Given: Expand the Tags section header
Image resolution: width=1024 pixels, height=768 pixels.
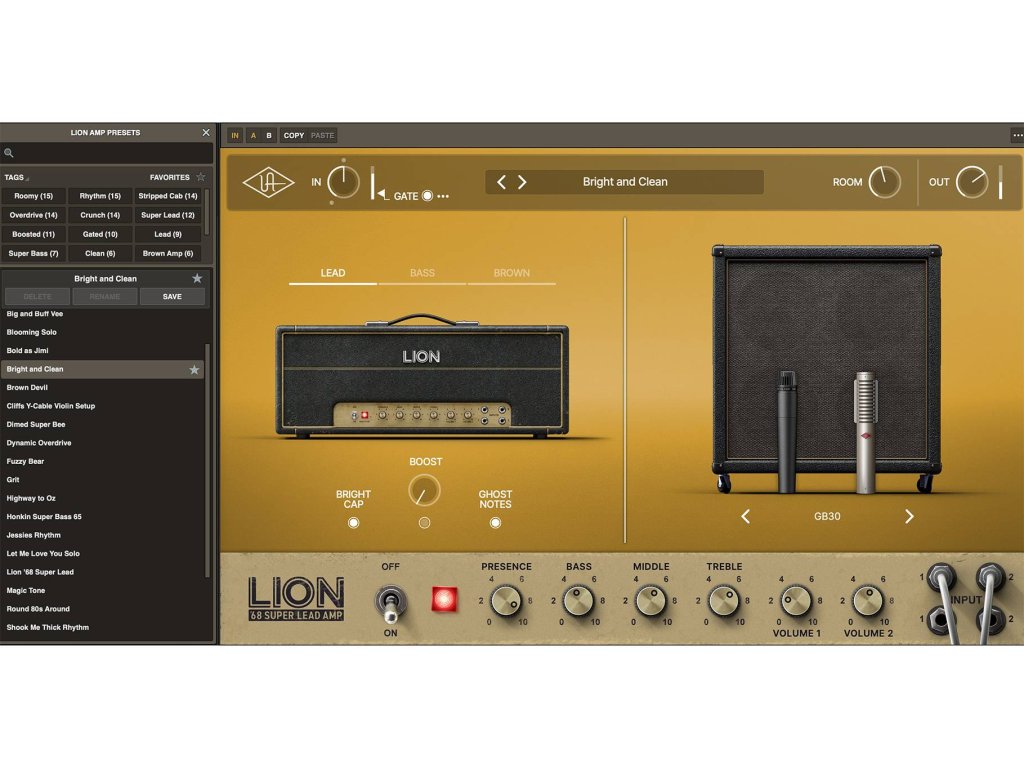Looking at the screenshot, I should 16,177.
